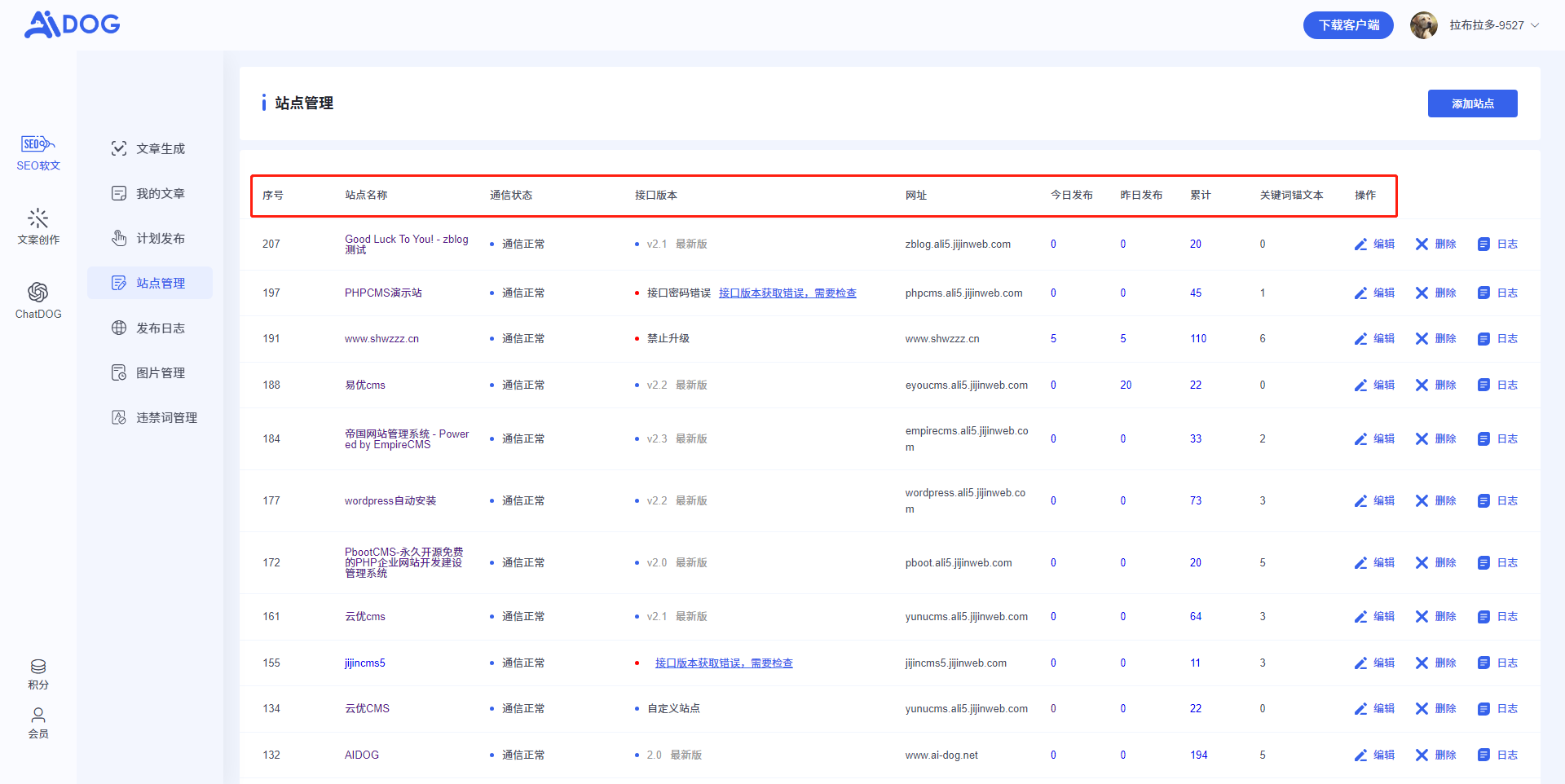Delete the PbootCMS row 172
Viewport: 1565px width, 784px height.
click(1435, 562)
